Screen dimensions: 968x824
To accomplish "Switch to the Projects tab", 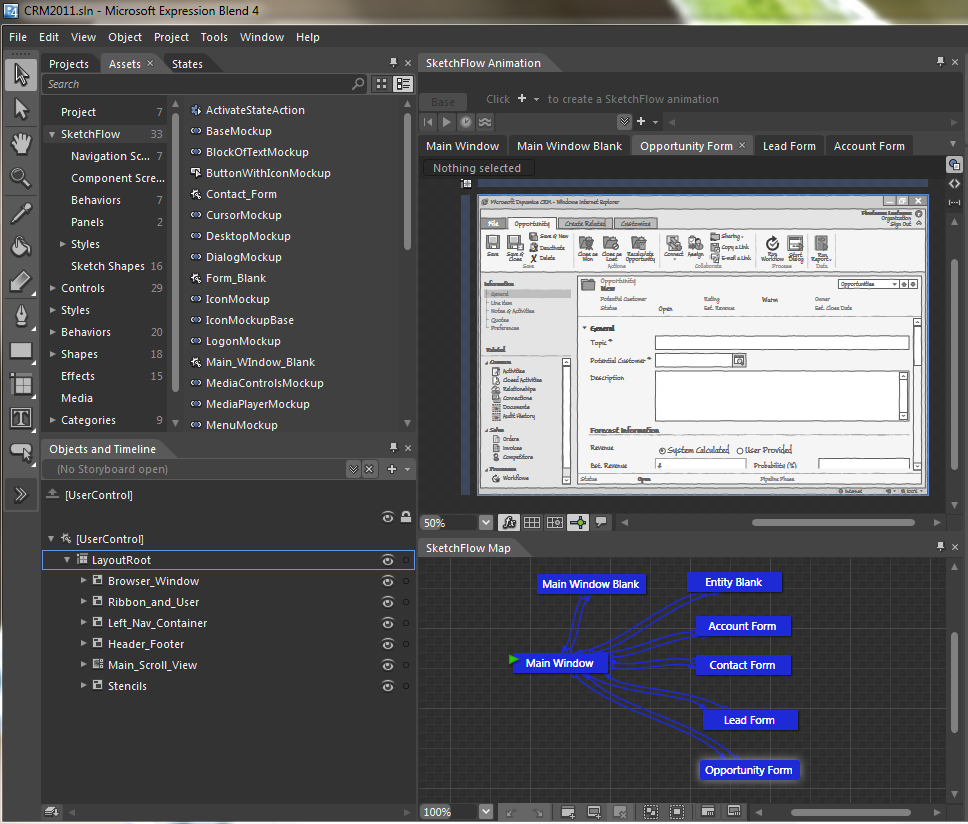I will 69,64.
